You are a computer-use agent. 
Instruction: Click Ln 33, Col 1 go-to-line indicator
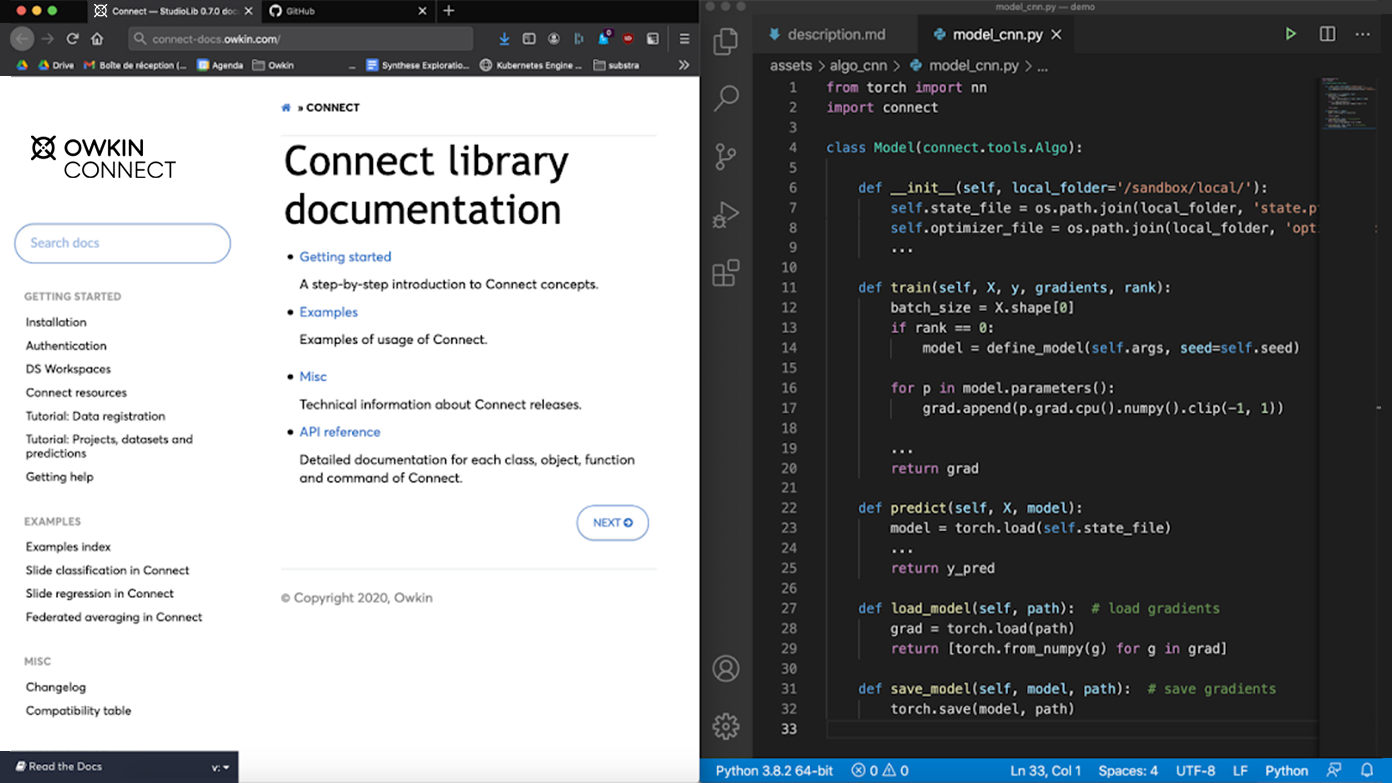point(1046,771)
